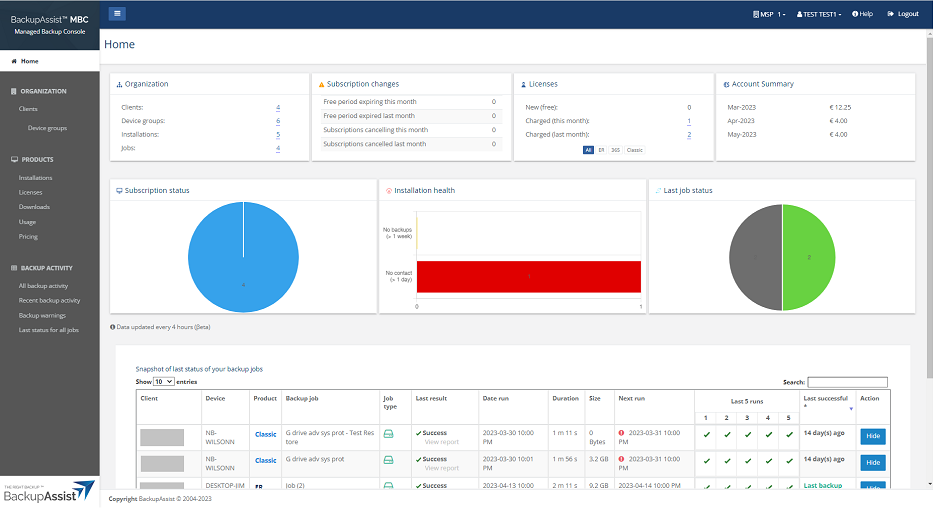935x512 pixels.
Task: Click the Home icon in the sidebar
Action: click(14, 61)
